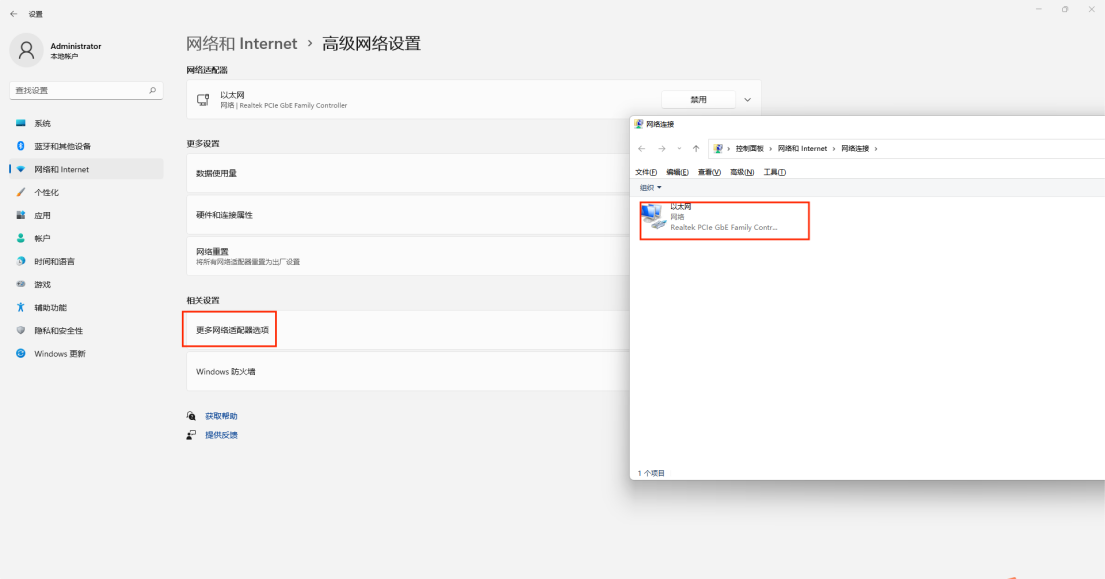1105x579 pixels.
Task: Open the 组织 dropdown menu
Action: [650, 187]
